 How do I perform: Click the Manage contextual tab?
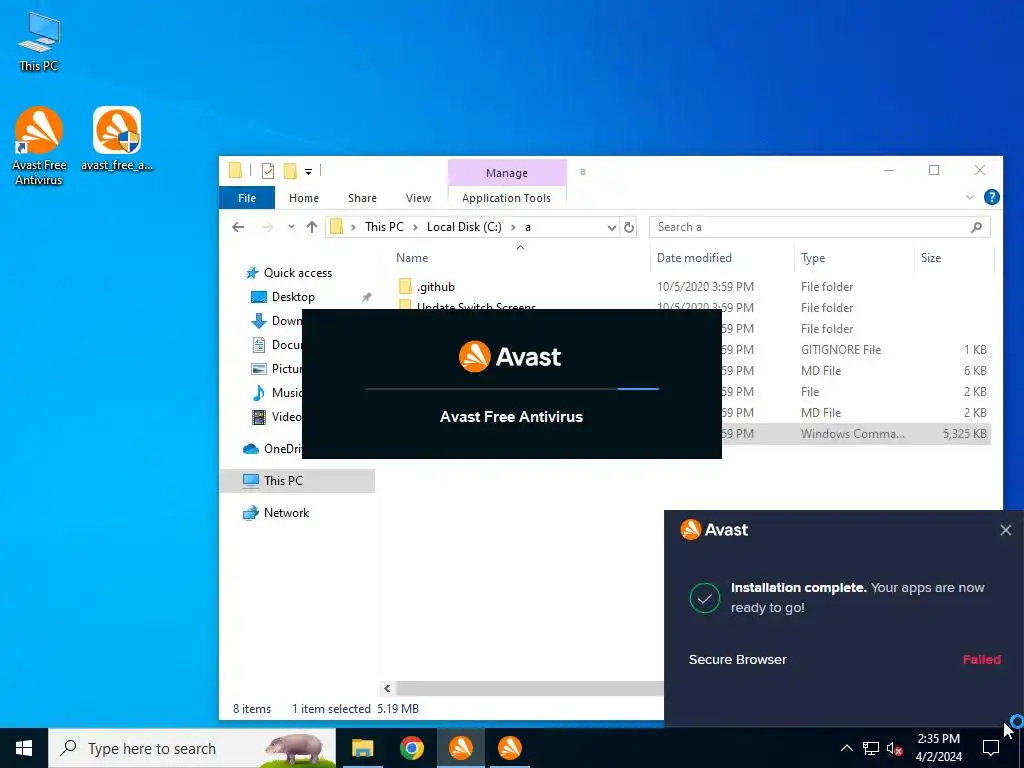coord(507,173)
